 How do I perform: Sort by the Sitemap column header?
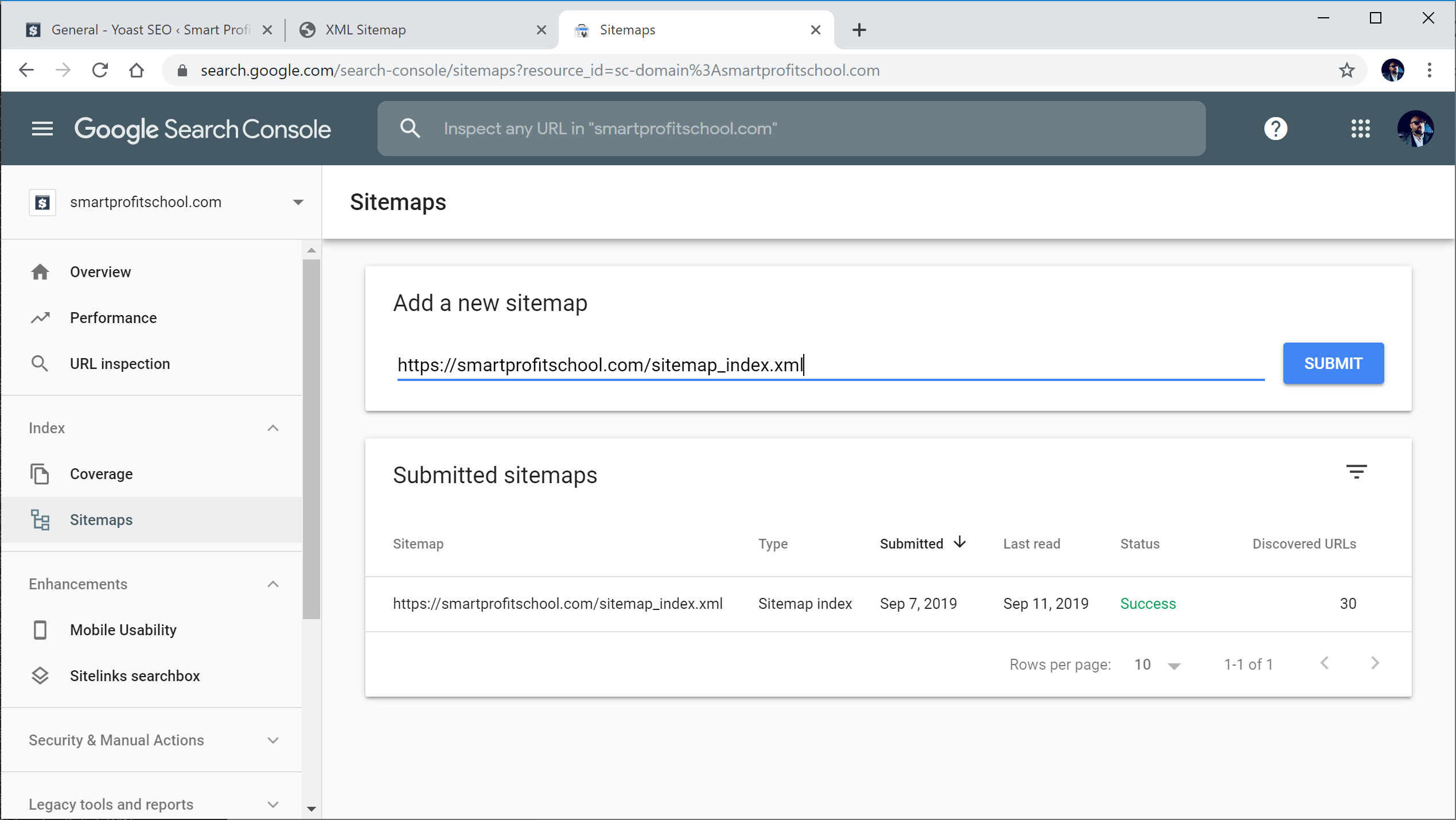click(x=418, y=544)
